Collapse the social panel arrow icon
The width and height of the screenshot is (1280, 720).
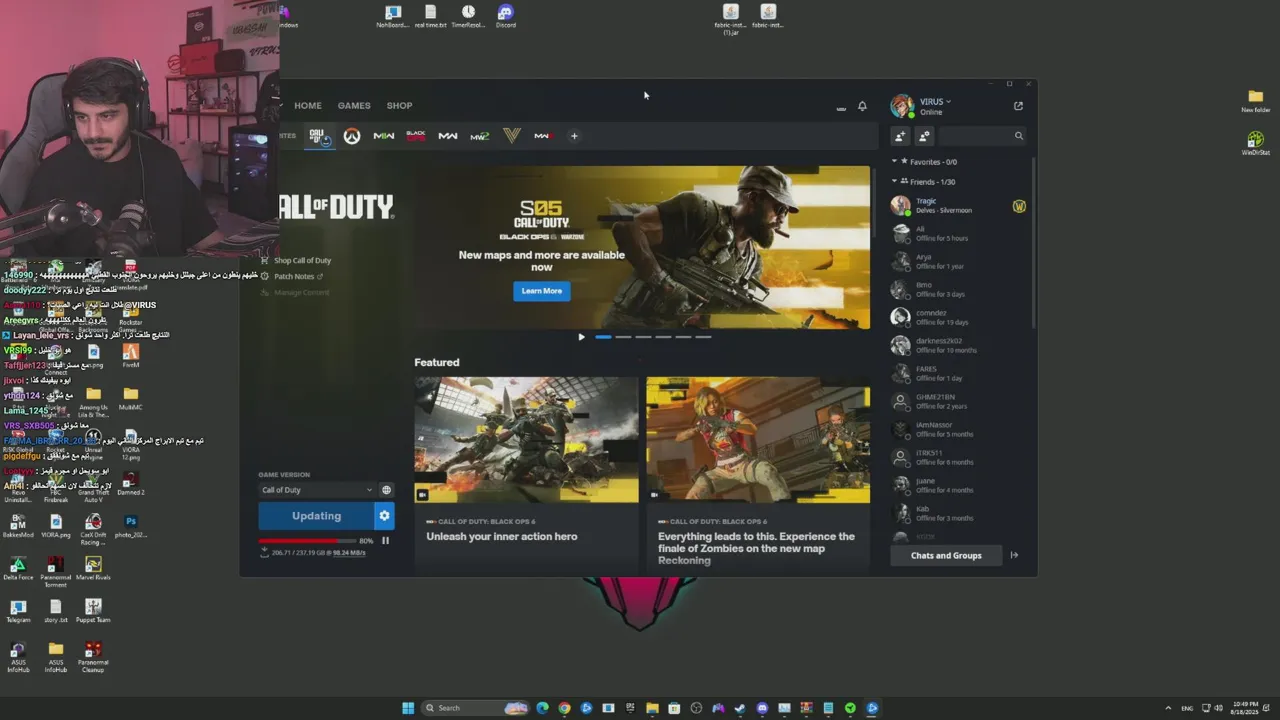pos(1014,555)
